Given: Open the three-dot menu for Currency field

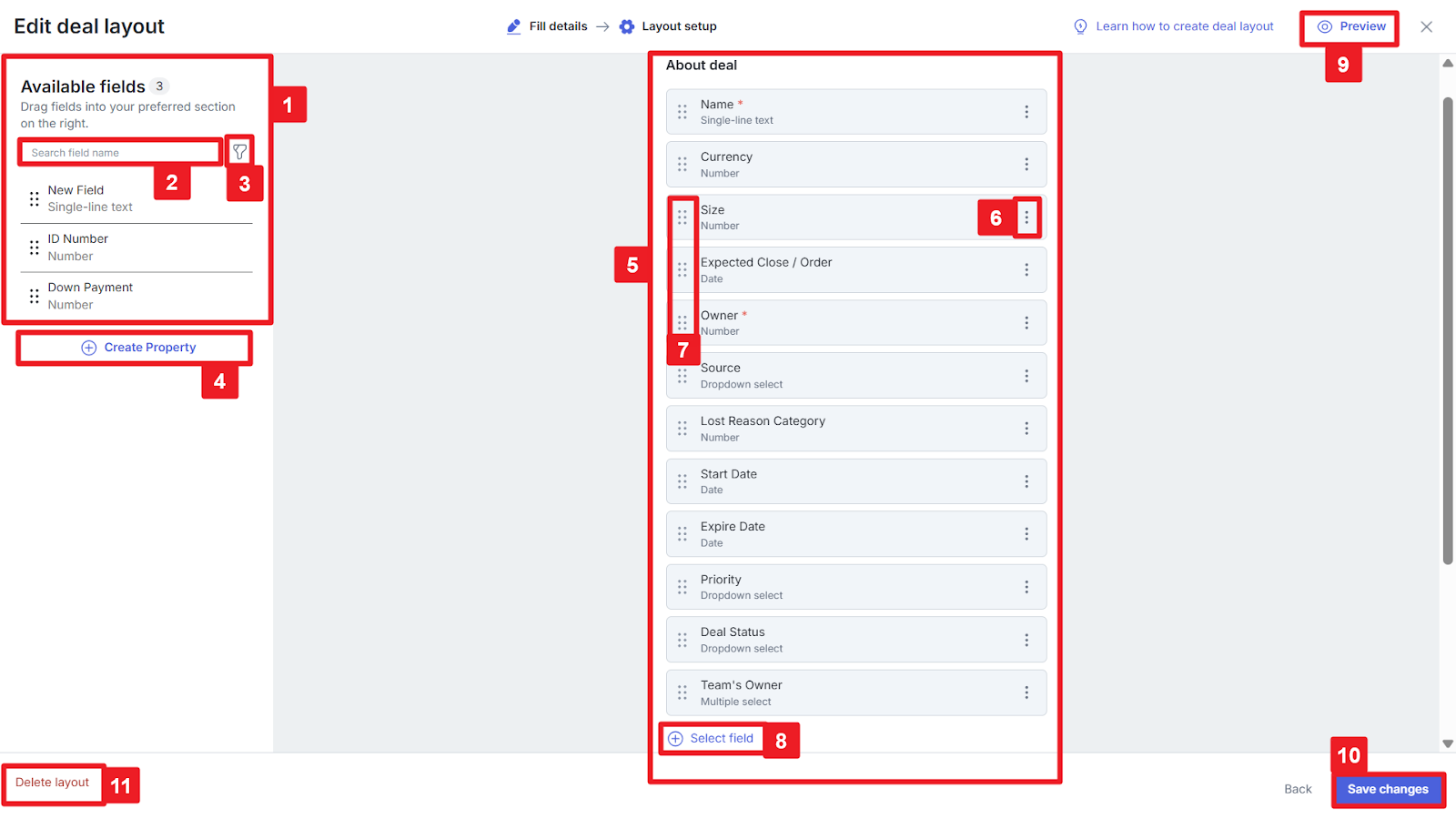Looking at the screenshot, I should tap(1026, 165).
